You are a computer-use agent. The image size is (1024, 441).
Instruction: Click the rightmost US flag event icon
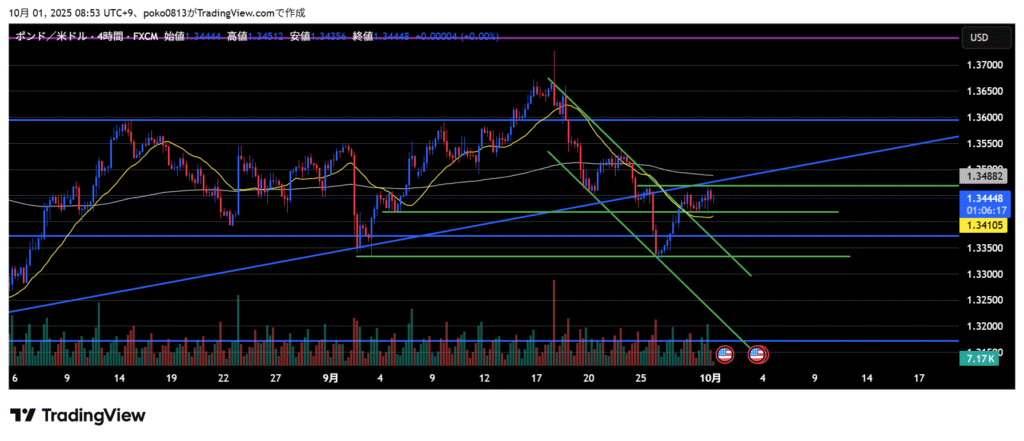(x=757, y=354)
